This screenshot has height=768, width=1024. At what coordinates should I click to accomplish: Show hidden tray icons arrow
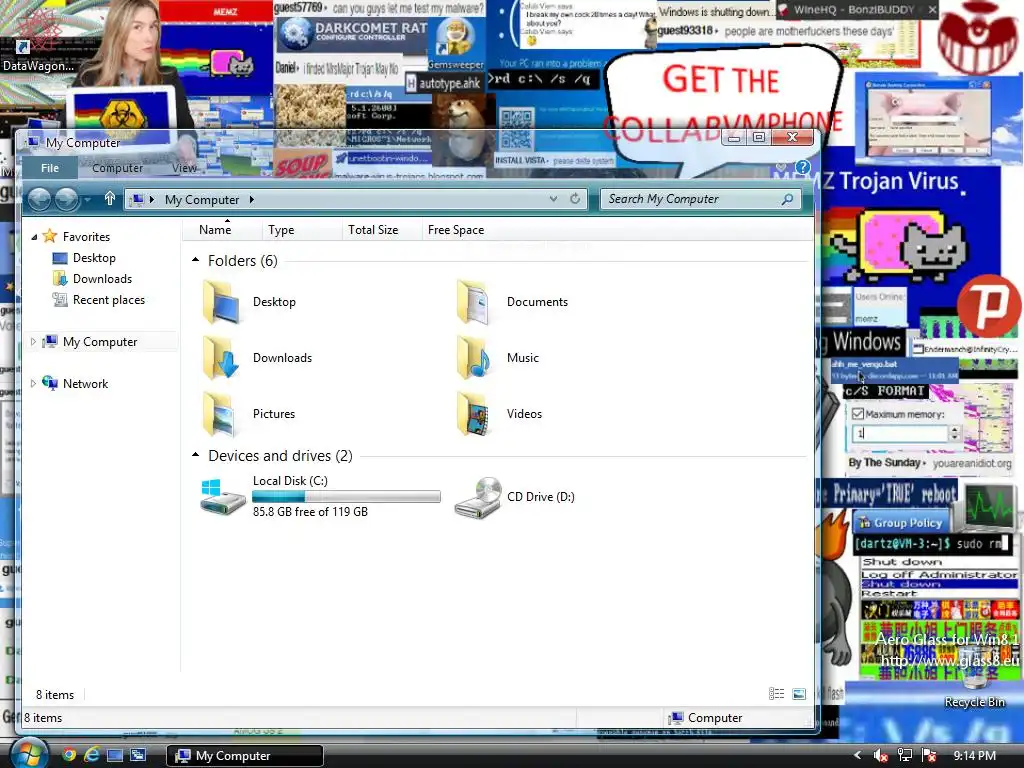tap(857, 756)
